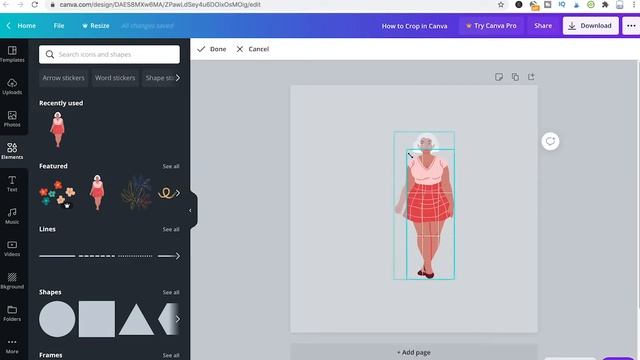Screen dimensions: 640x360
Task: Open the Videos sidebar panel
Action: pyautogui.click(x=12, y=248)
